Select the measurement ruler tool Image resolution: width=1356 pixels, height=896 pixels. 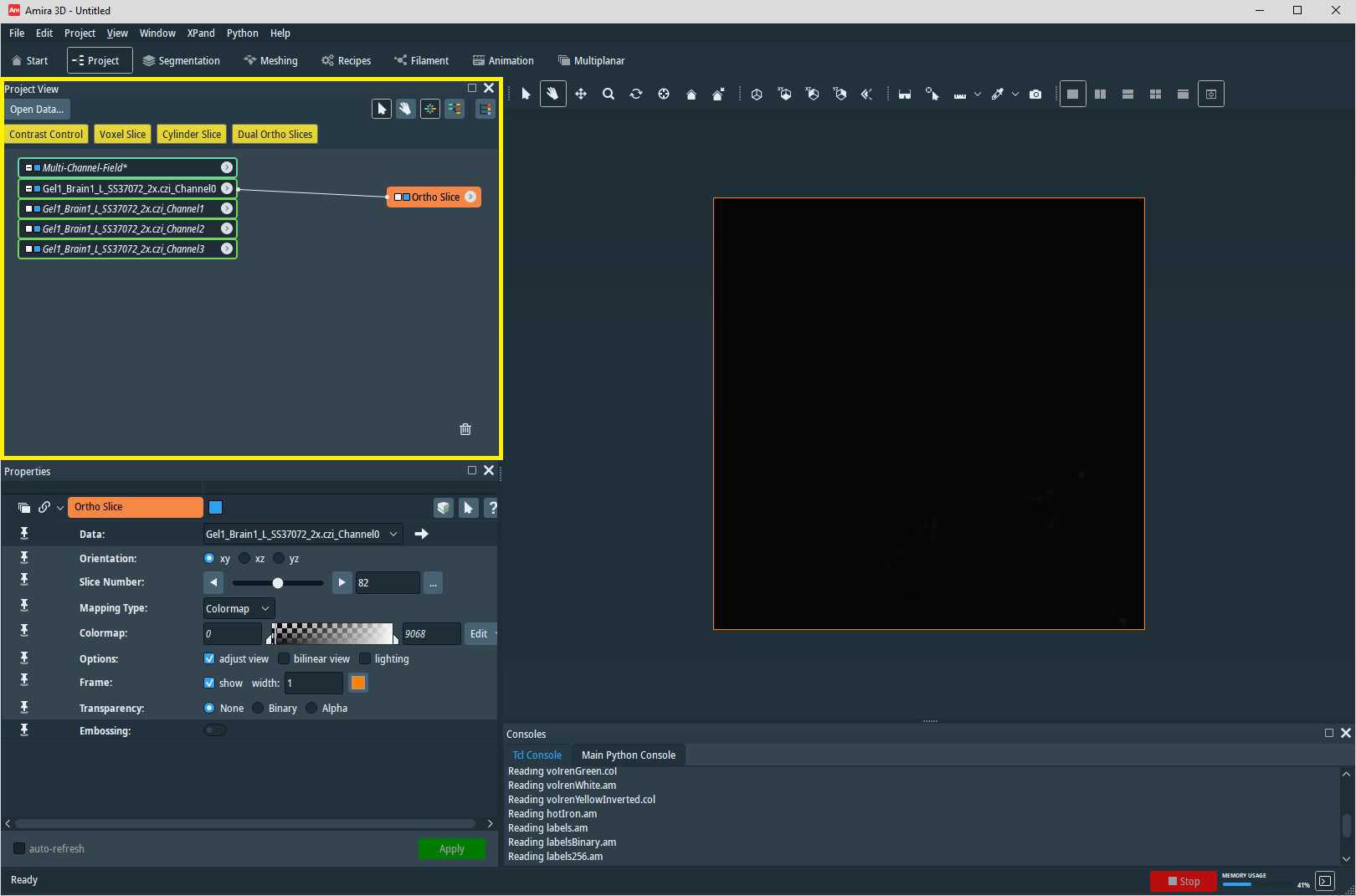click(x=960, y=95)
